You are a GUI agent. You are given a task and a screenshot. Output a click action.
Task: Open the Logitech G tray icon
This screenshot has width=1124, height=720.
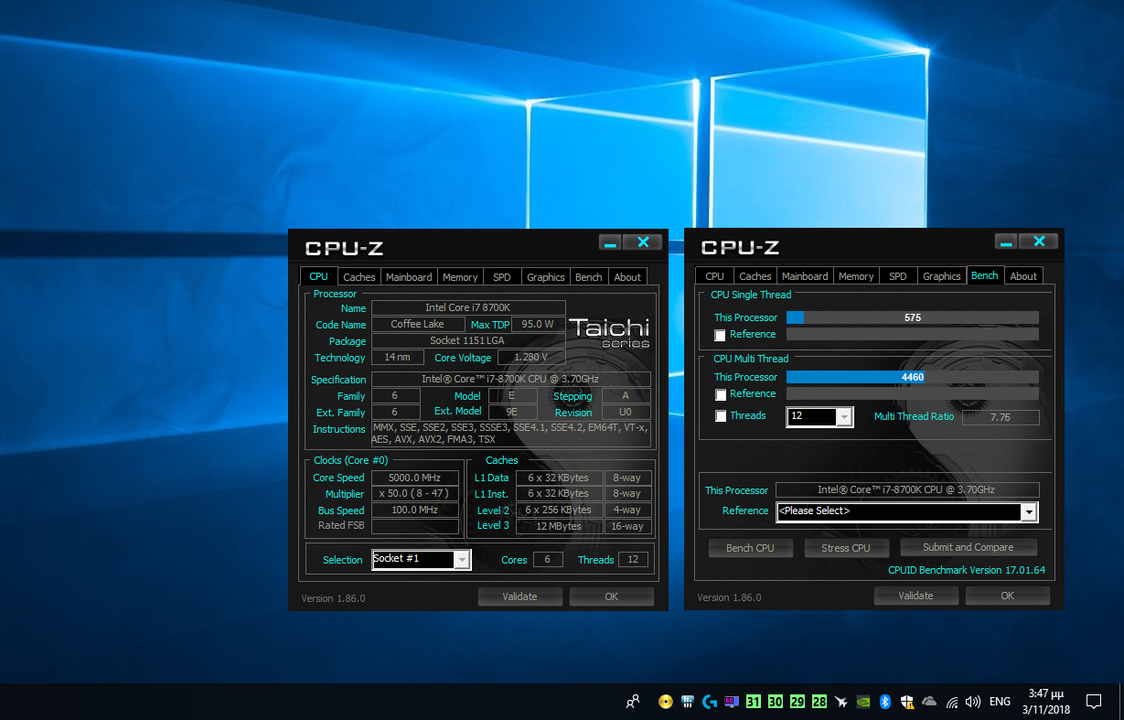coord(710,701)
